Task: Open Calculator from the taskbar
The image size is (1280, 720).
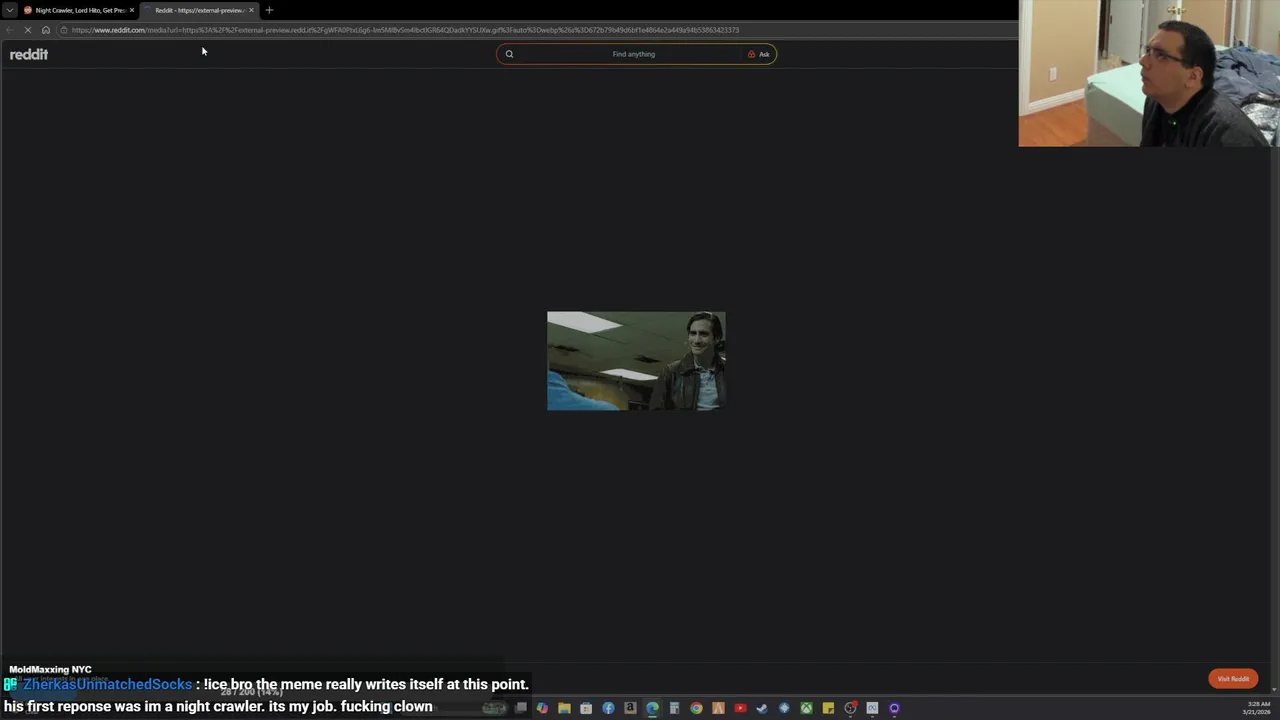Action: (x=674, y=708)
